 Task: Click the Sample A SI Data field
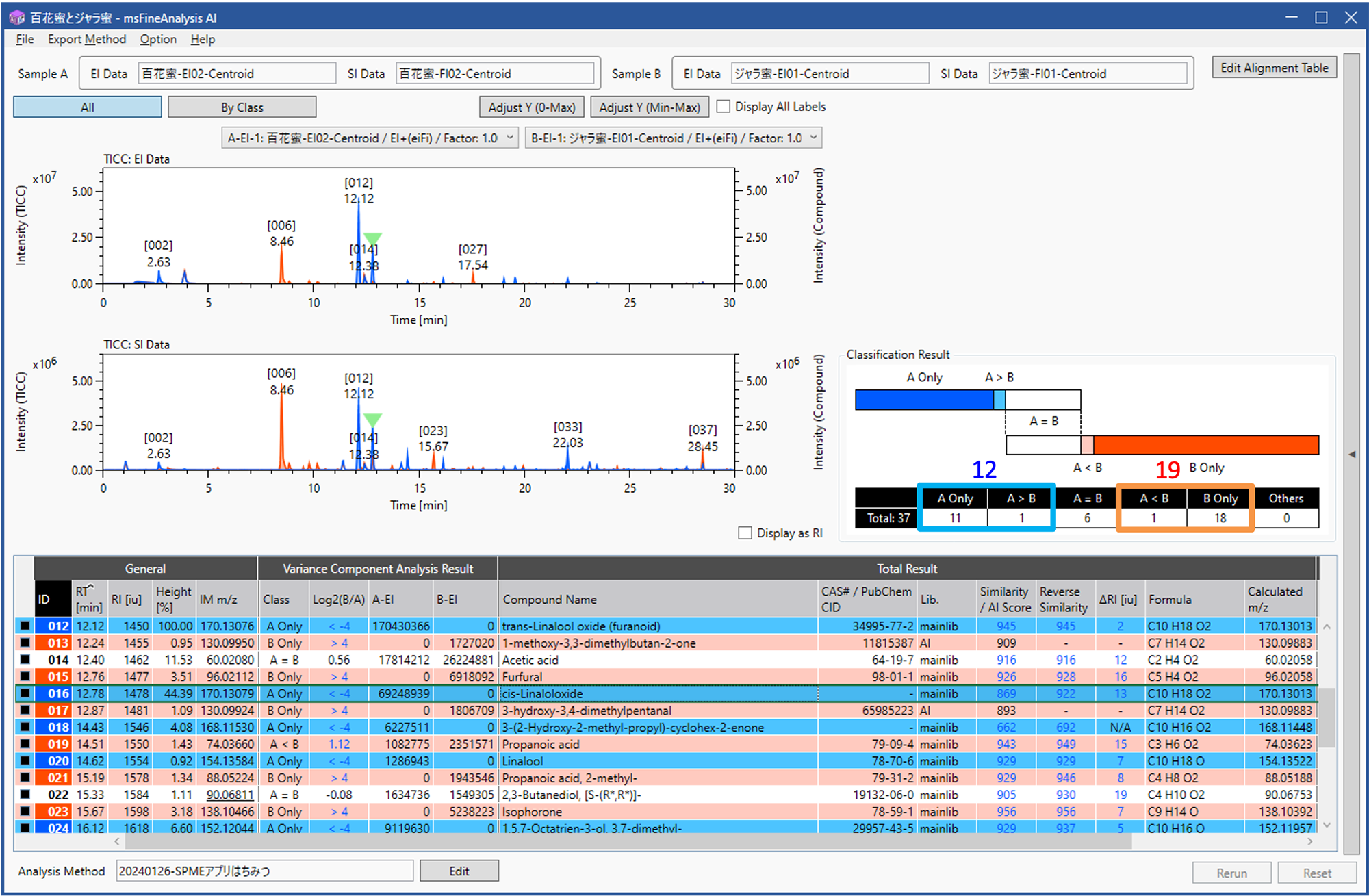click(494, 73)
